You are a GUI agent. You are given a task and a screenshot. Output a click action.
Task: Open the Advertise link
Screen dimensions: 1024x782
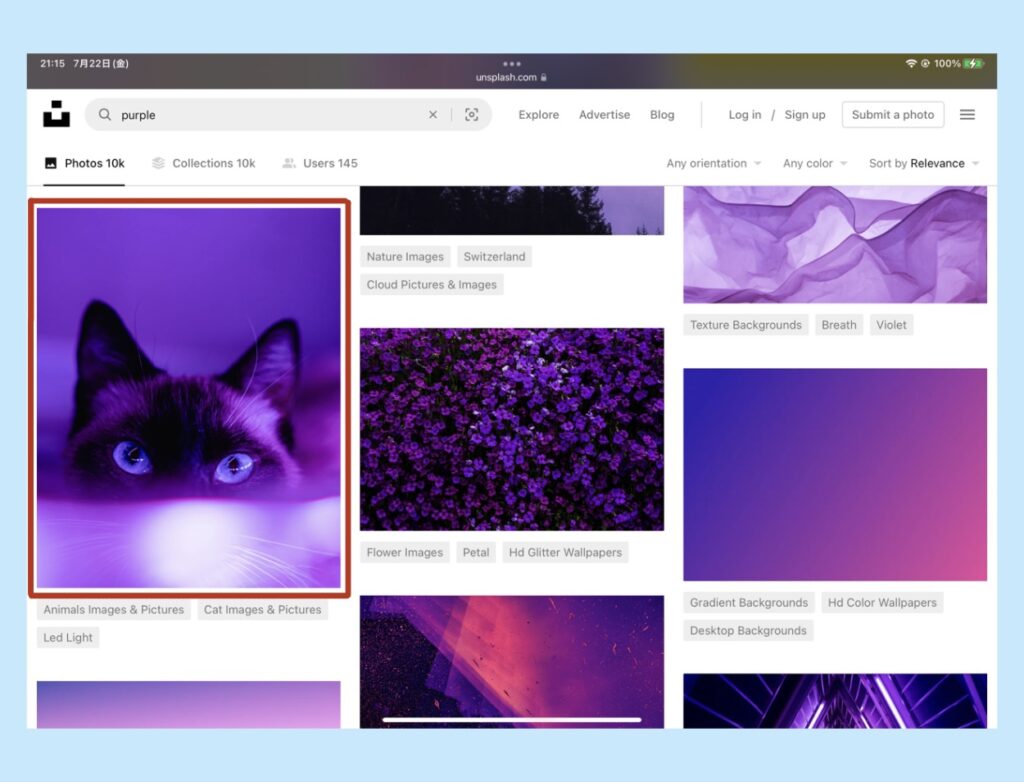pyautogui.click(x=605, y=115)
